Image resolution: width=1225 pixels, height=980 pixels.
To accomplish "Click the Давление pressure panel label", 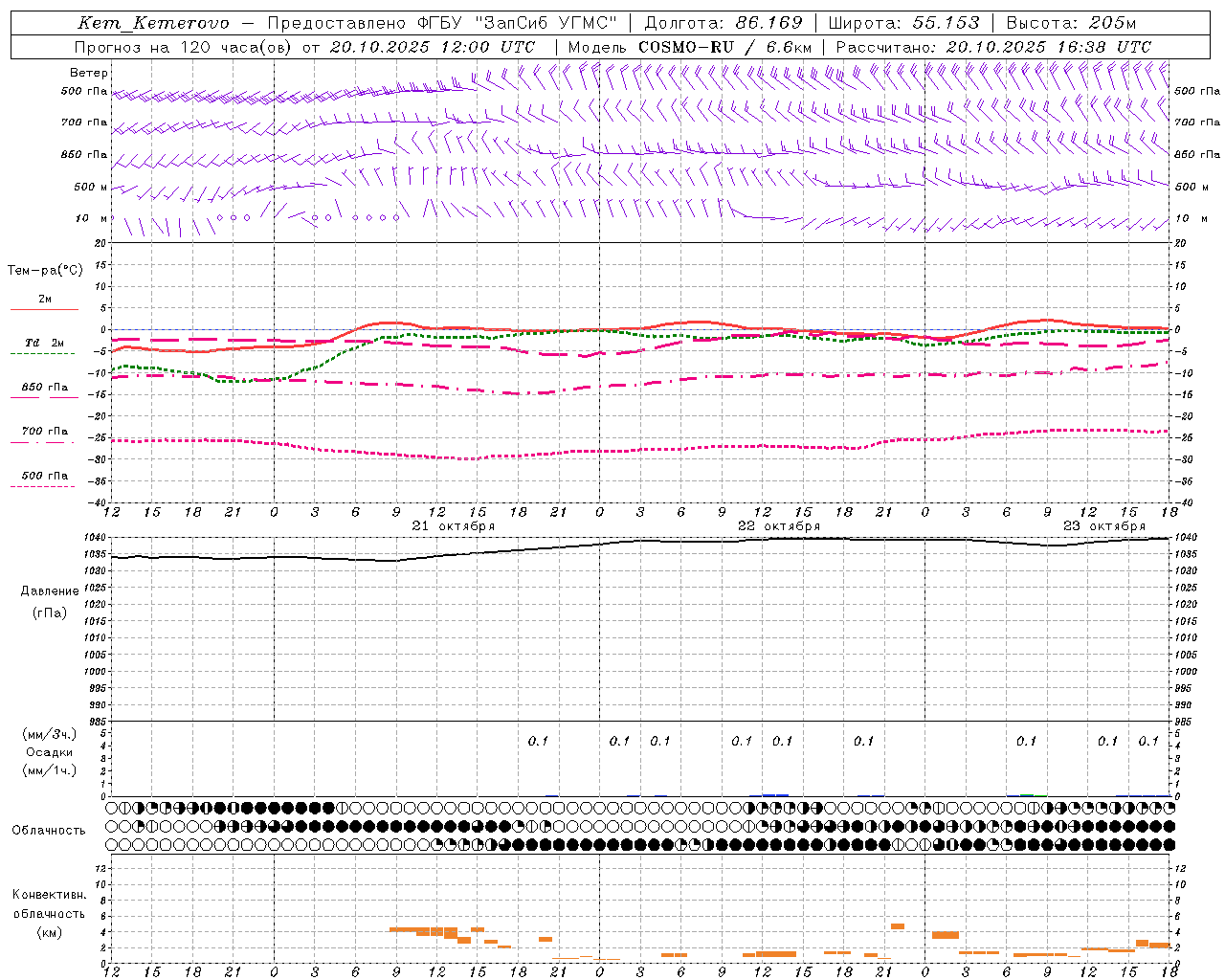I will (x=50, y=591).
